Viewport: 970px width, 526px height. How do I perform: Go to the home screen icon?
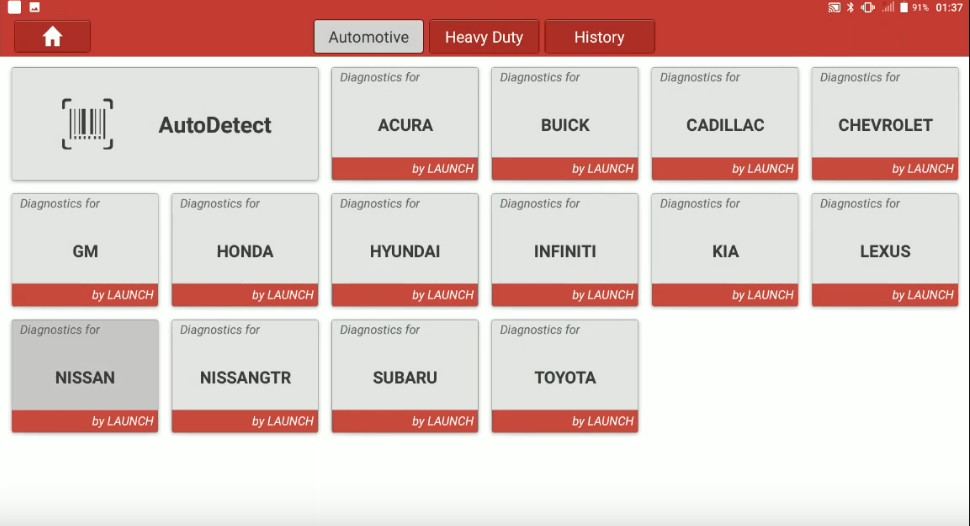point(53,37)
